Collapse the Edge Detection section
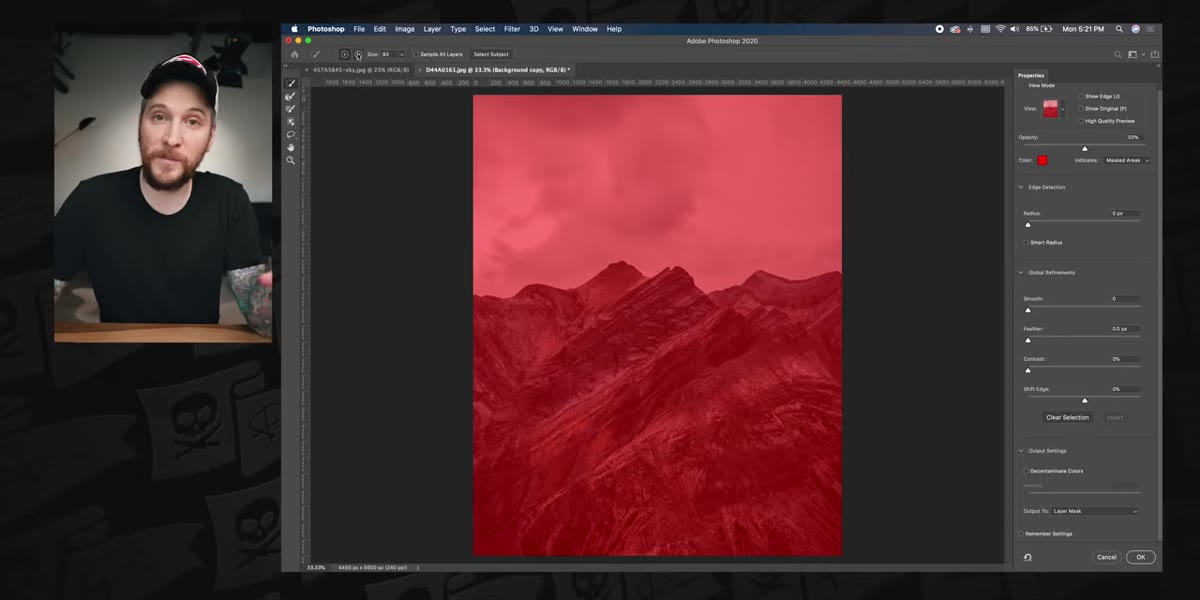This screenshot has height=600, width=1200. point(1021,187)
